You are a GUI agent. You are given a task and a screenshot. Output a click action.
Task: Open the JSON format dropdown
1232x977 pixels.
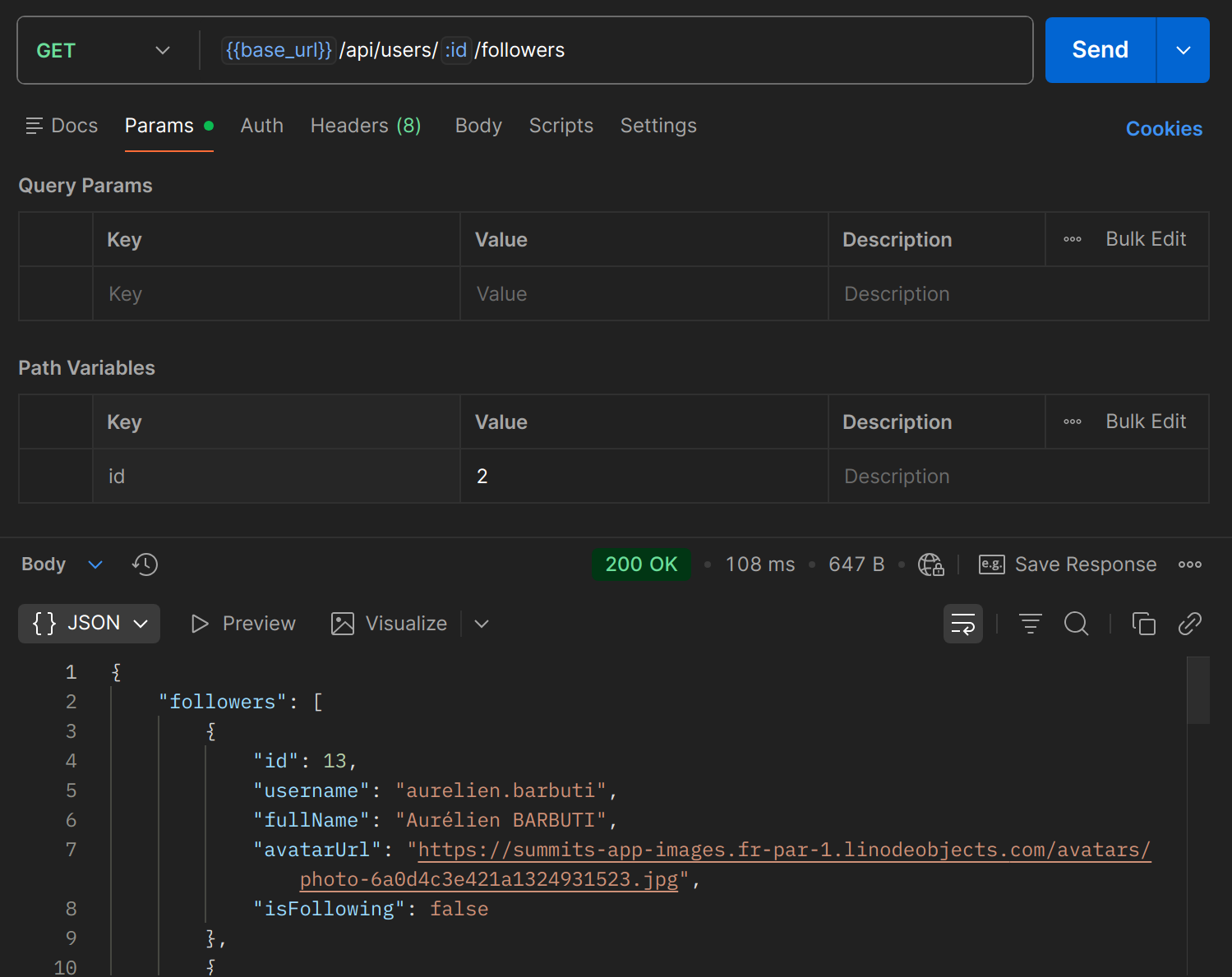click(x=89, y=624)
